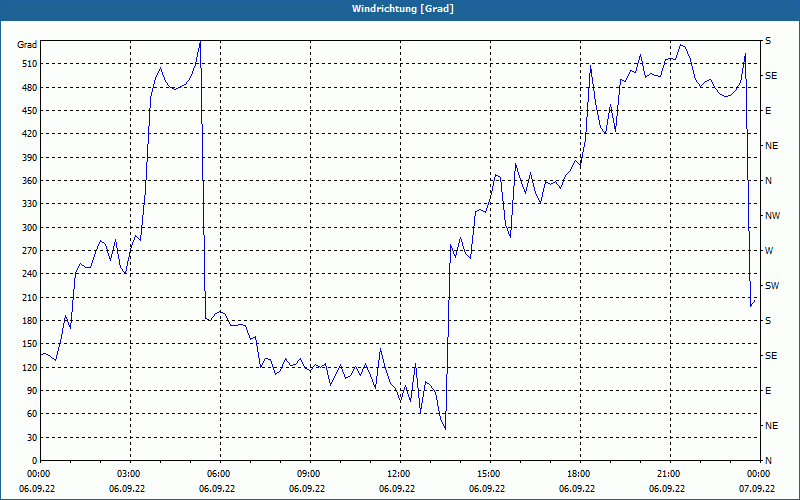Screen dimensions: 800x500
Task: Select the 150 y-axis value
Action: (30, 344)
